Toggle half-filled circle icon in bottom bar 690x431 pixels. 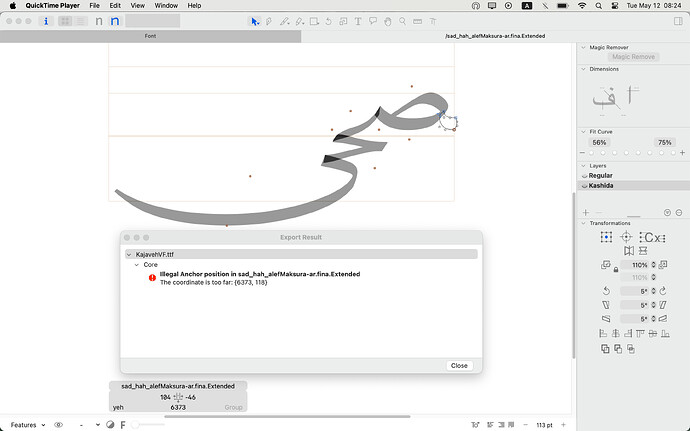click(x=110, y=425)
